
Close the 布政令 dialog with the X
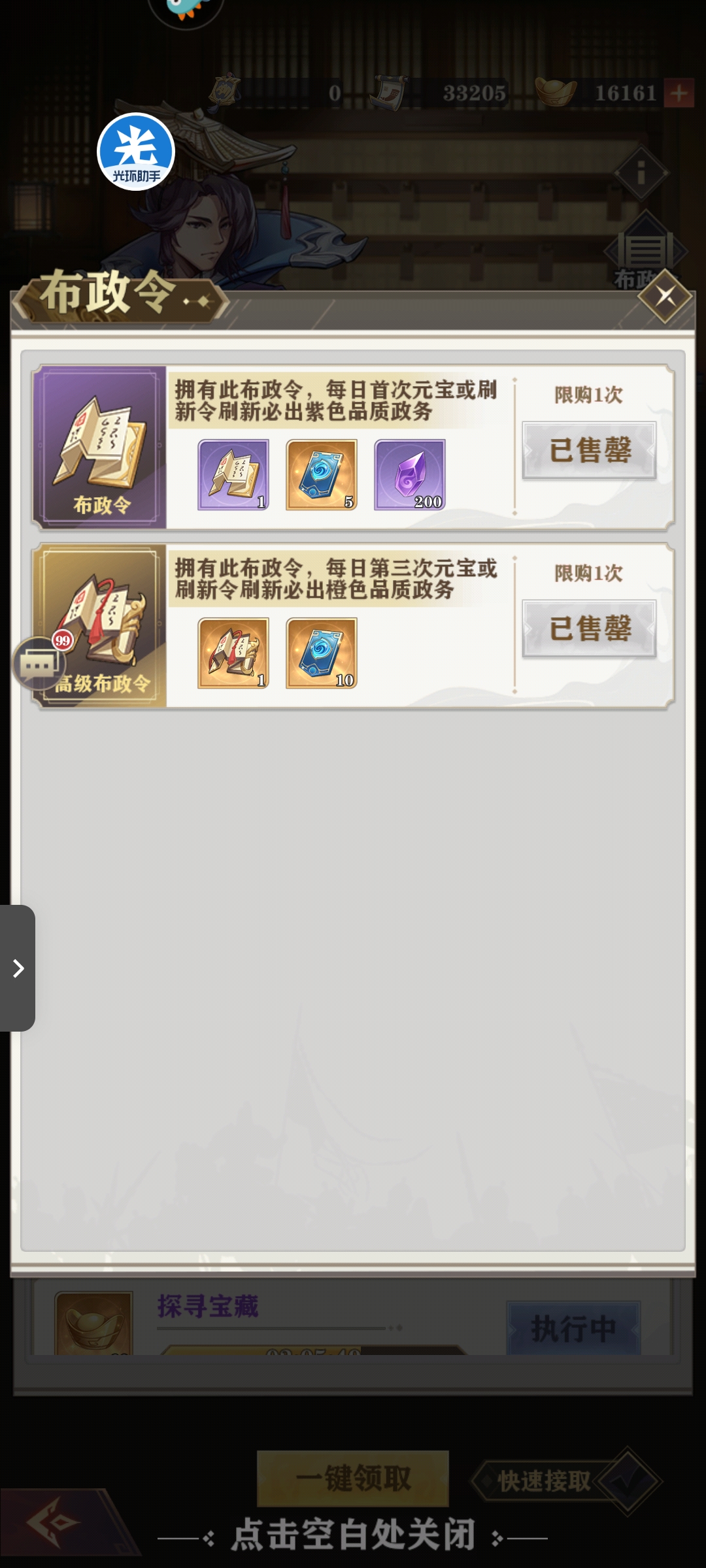[665, 297]
